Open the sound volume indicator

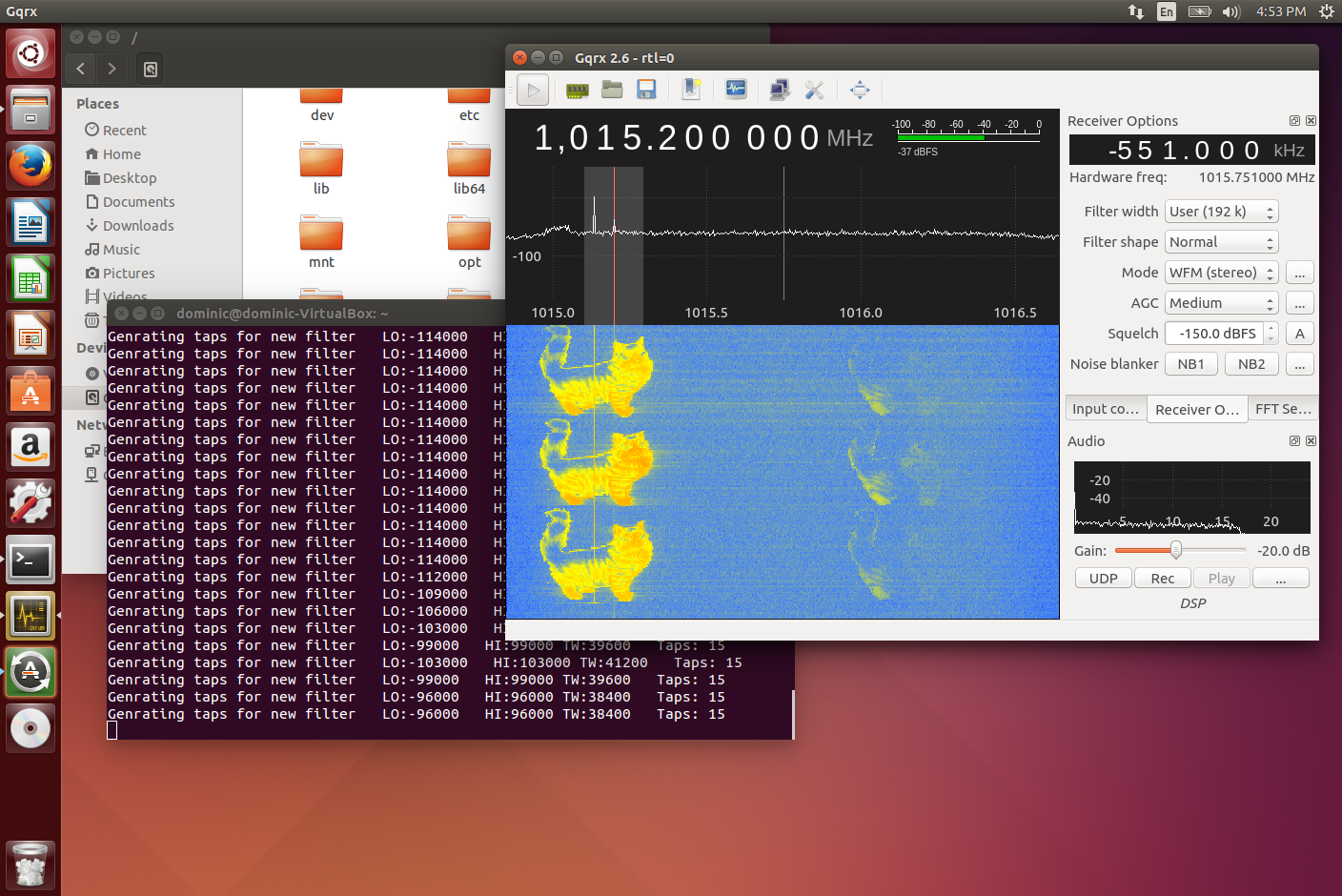(1231, 11)
